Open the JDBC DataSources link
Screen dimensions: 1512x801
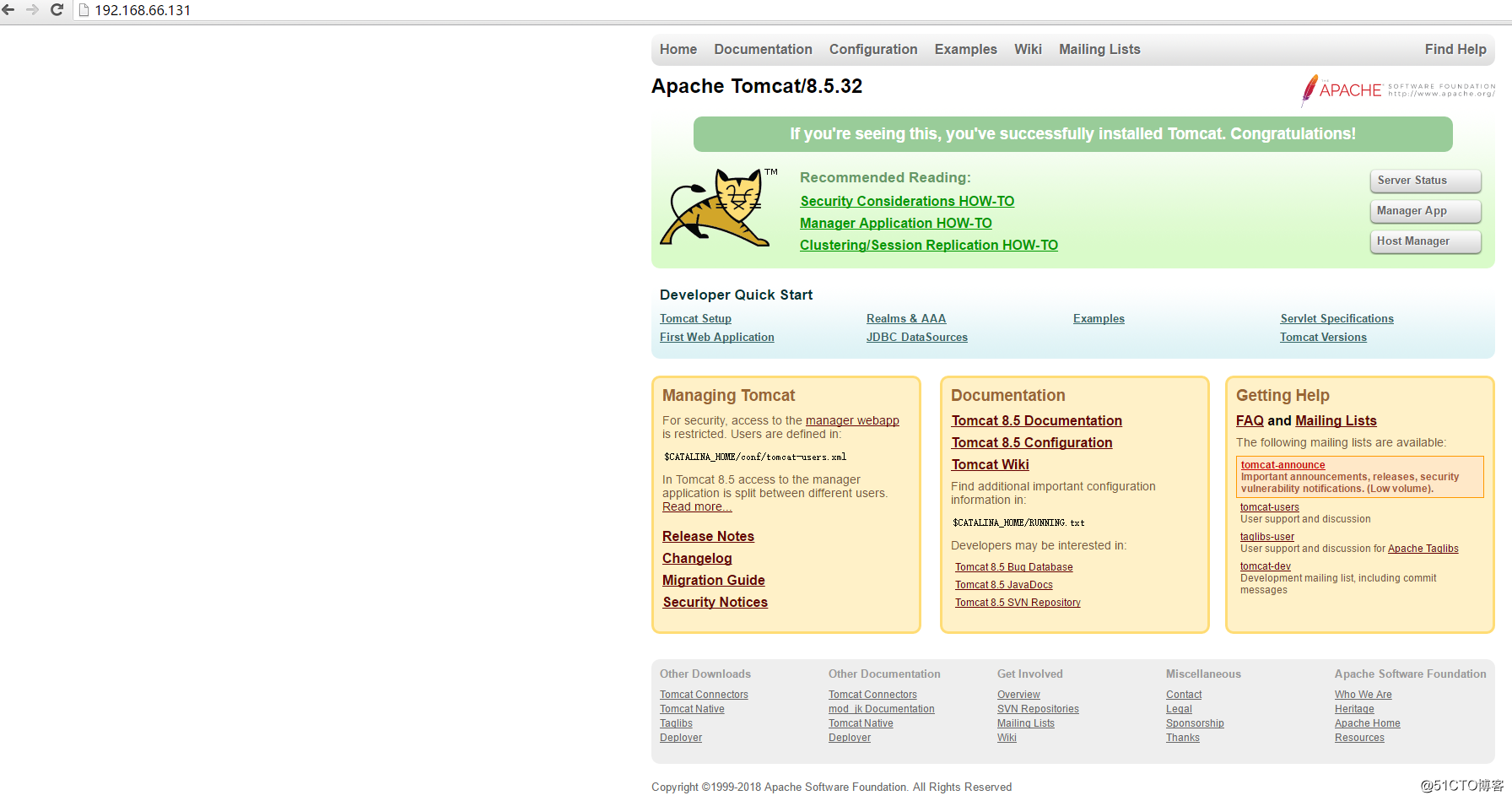[917, 337]
